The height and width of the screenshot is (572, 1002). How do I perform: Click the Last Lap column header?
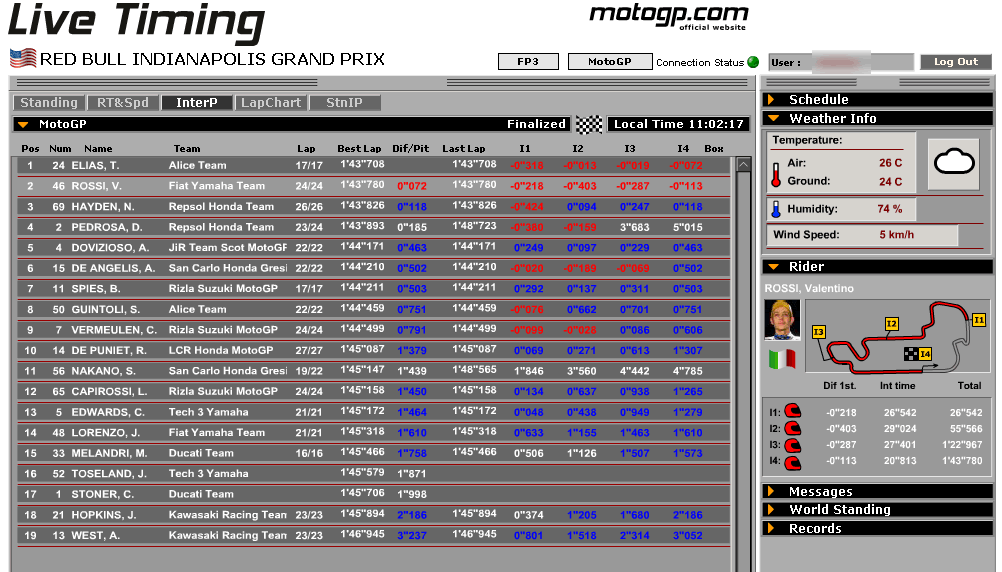point(464,148)
